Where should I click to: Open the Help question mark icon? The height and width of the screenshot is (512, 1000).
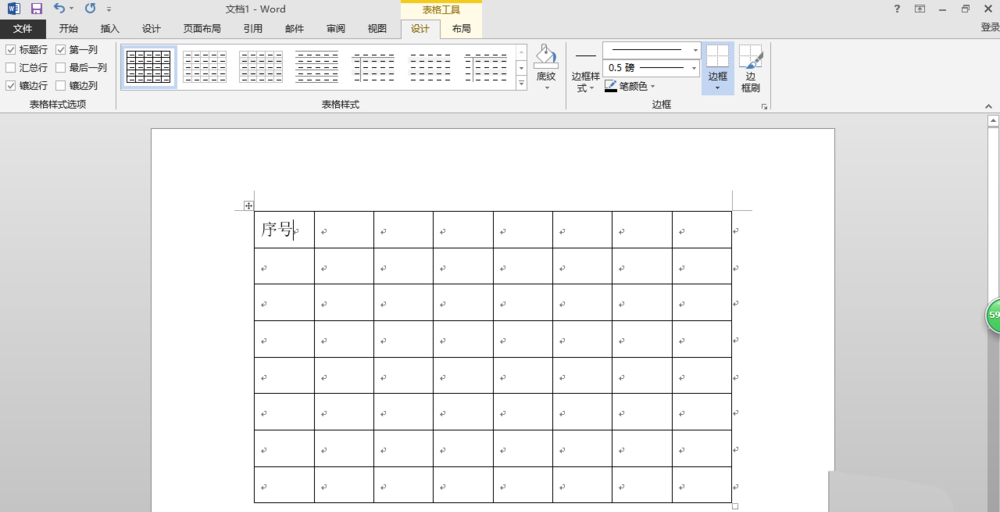(897, 9)
